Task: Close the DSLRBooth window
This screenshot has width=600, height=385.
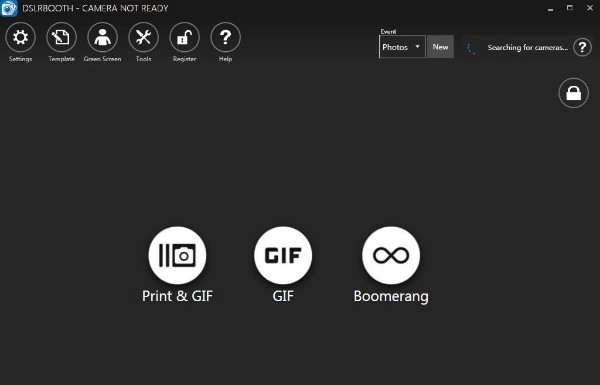Action: [x=590, y=8]
